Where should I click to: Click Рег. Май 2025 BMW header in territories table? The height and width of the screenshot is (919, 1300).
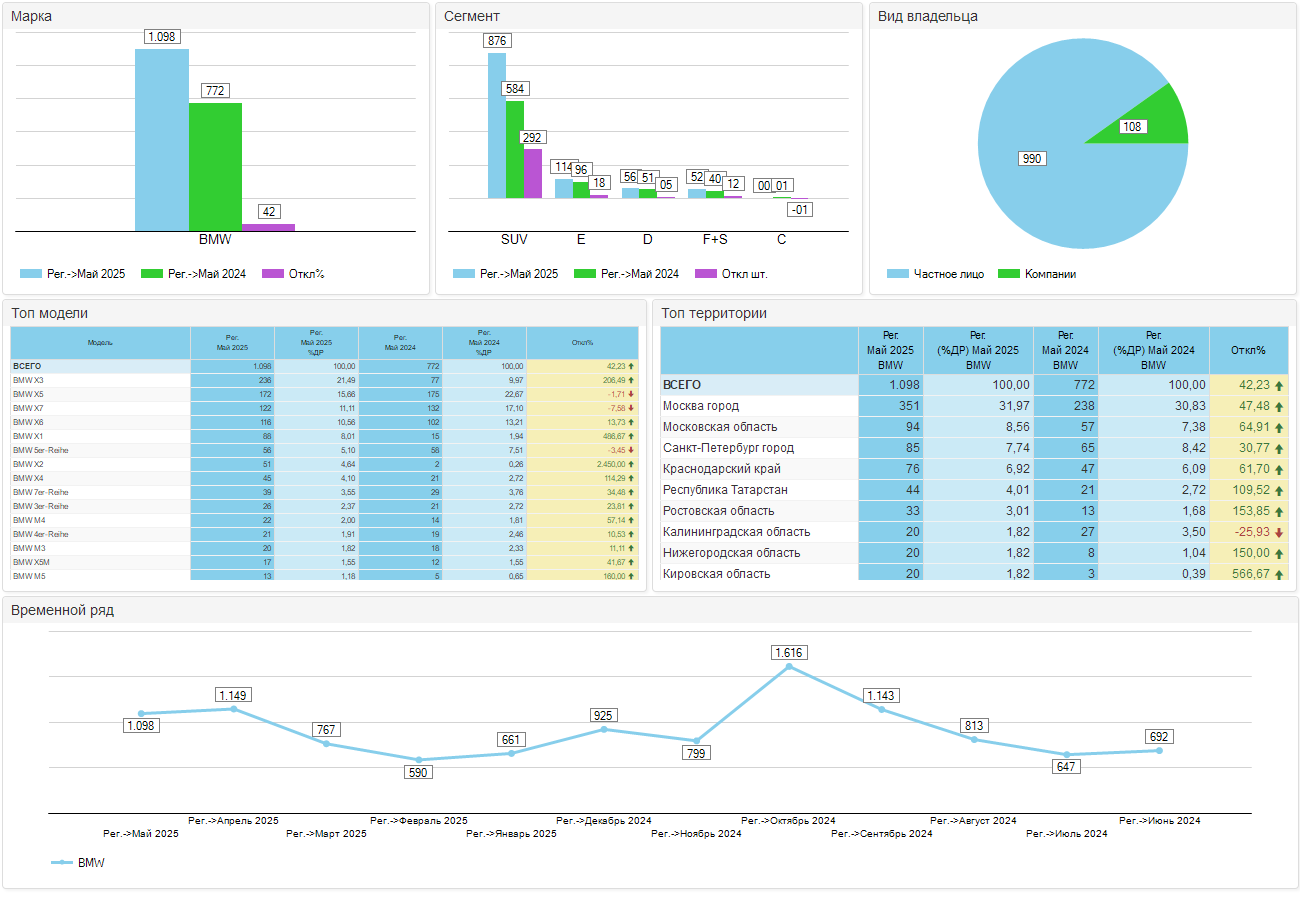[891, 350]
